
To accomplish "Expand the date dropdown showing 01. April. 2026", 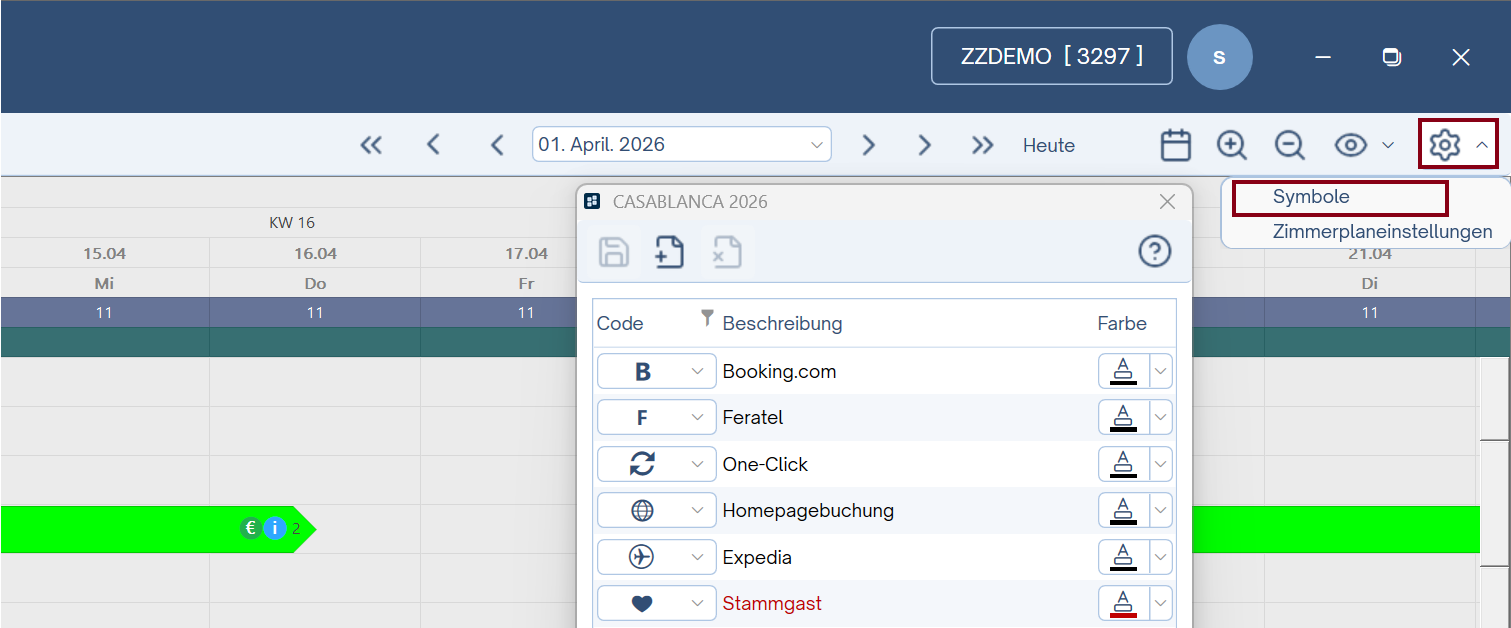I will pyautogui.click(x=816, y=145).
